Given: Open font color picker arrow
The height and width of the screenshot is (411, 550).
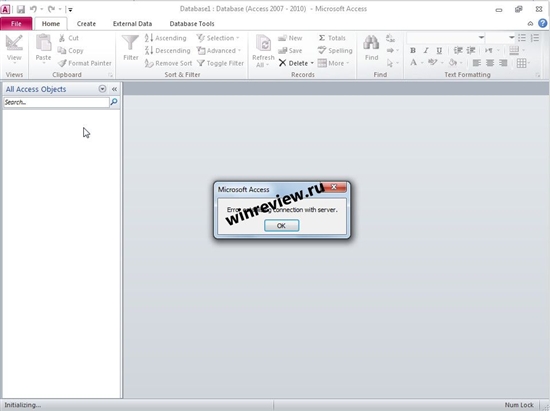Looking at the screenshot, I should point(422,63).
